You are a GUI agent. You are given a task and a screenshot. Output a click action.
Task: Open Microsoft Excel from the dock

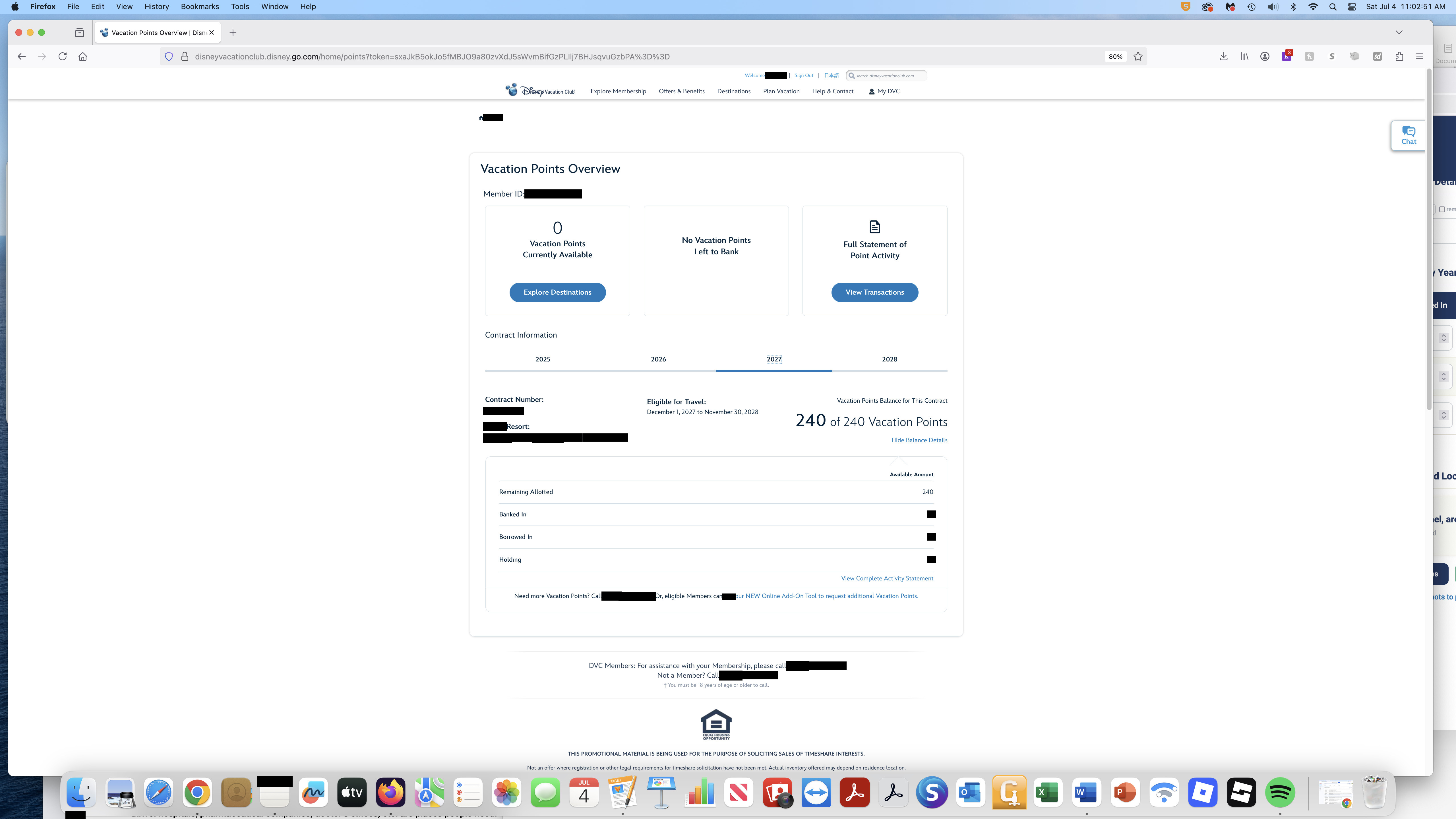point(1047,793)
